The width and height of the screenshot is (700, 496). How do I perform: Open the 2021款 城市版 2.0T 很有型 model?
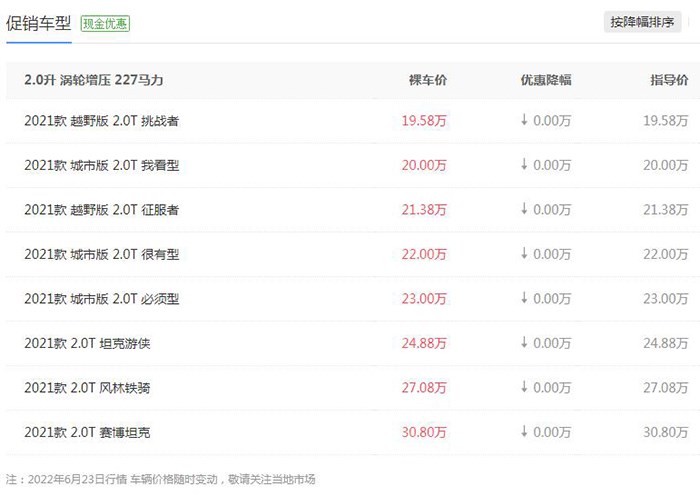(x=102, y=254)
